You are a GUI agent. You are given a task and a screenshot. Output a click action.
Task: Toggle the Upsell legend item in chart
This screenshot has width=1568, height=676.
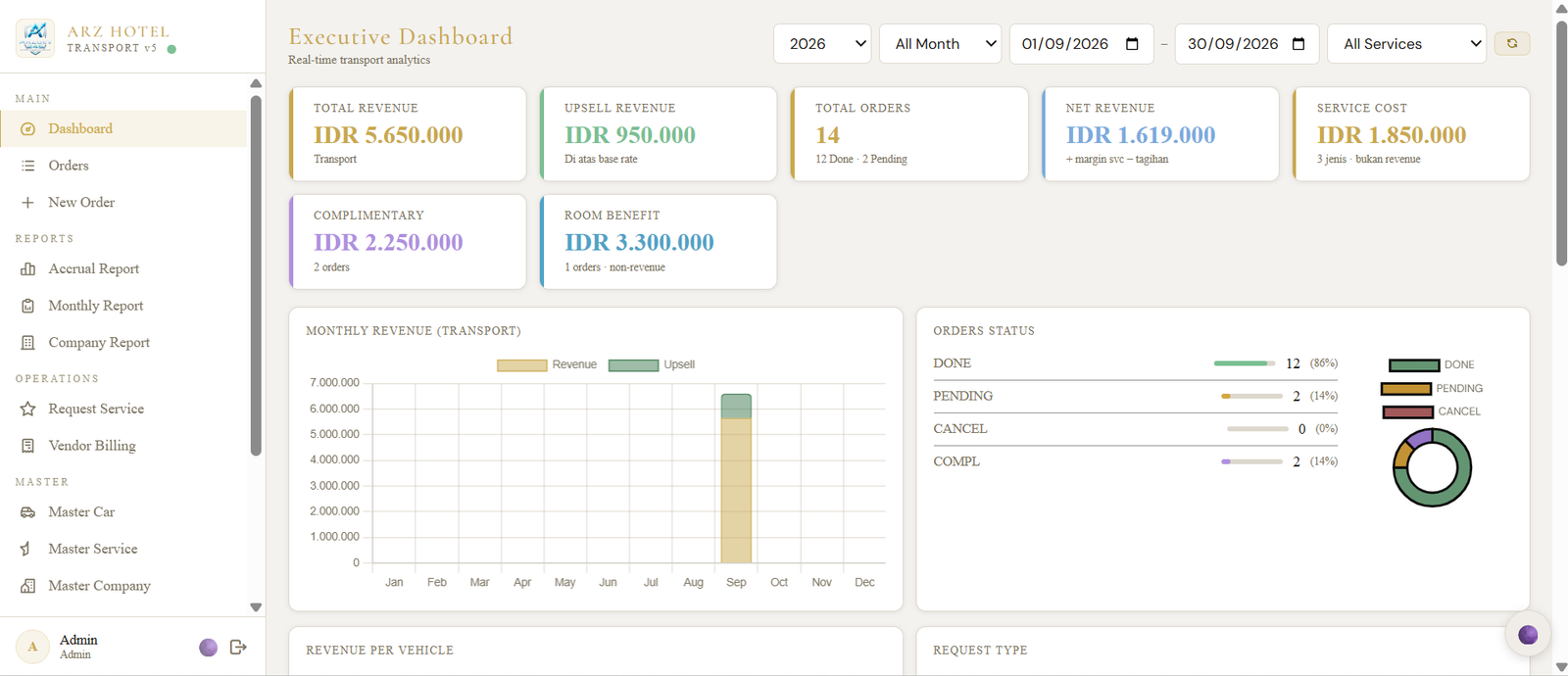pos(652,364)
